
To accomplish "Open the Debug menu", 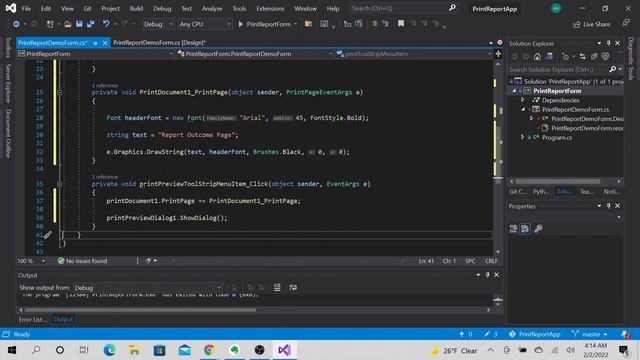I will [x=162, y=8].
